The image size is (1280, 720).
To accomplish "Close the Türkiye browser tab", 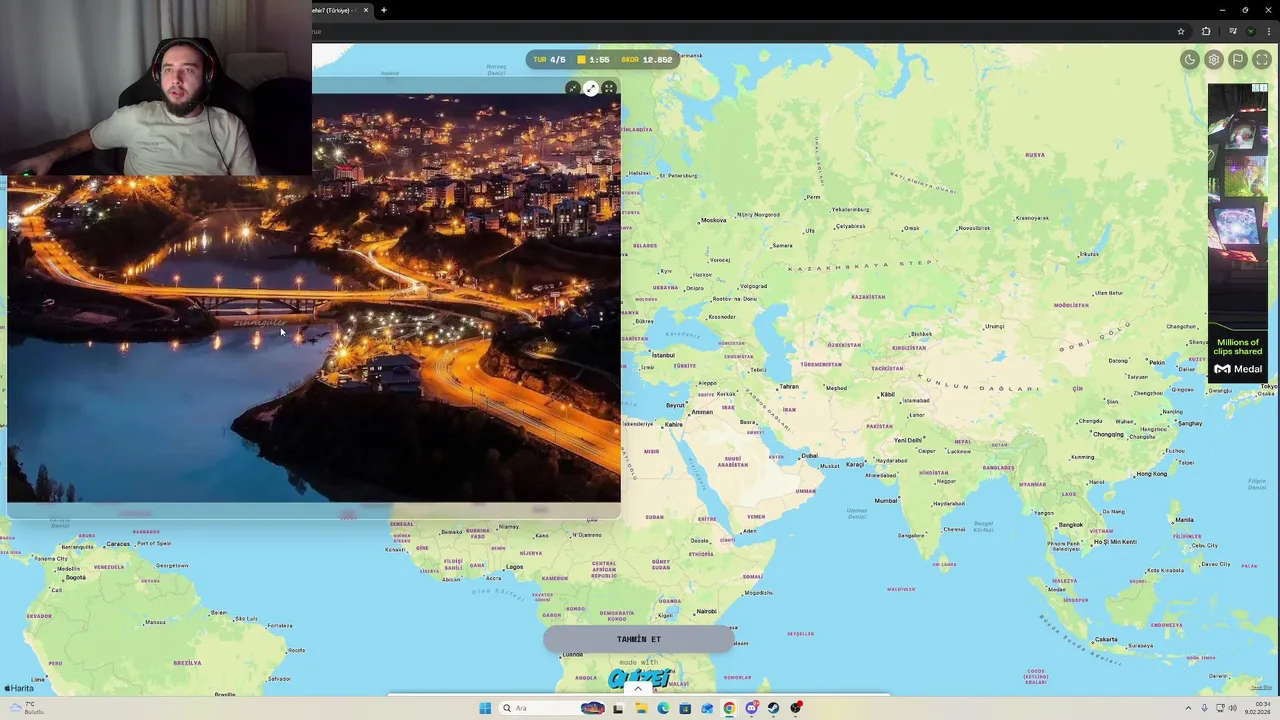I will [366, 10].
